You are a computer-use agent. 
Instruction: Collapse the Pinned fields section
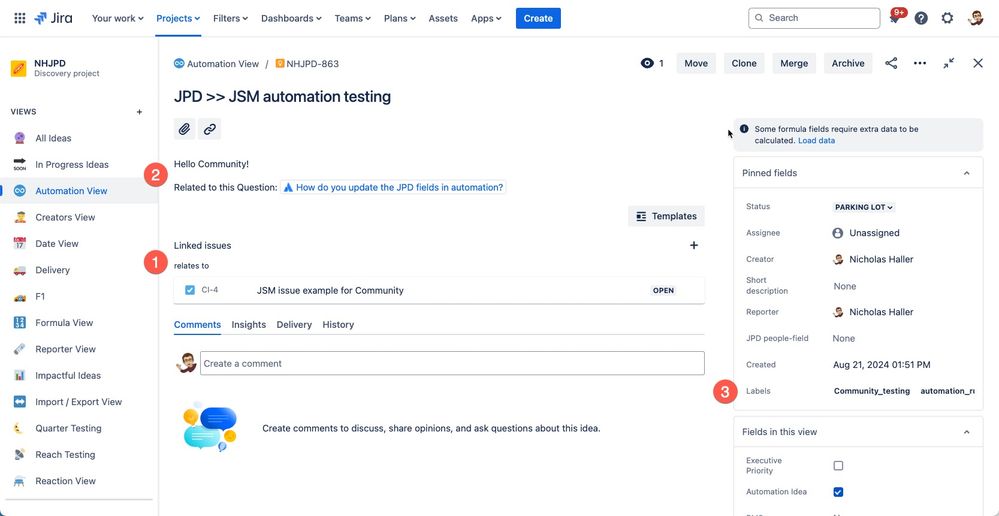click(967, 173)
